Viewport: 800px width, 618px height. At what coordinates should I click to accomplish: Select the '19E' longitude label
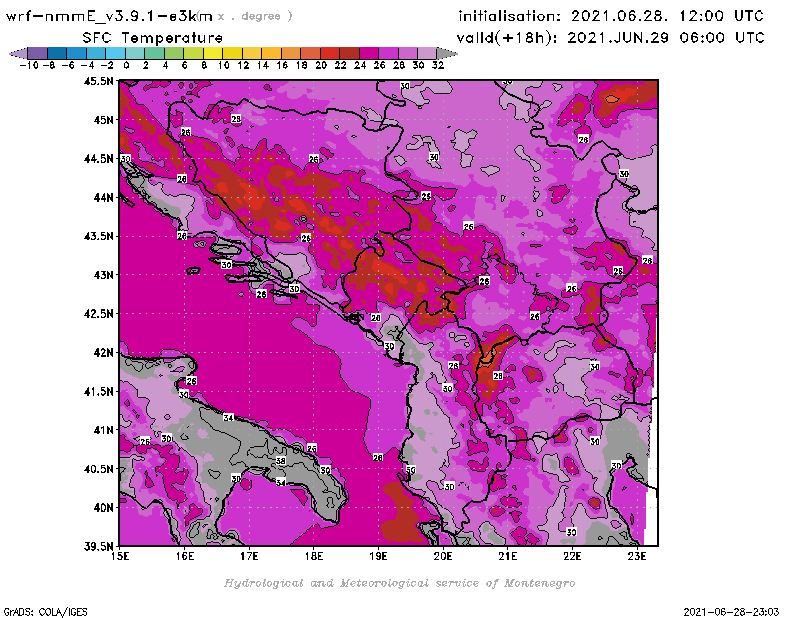(379, 557)
